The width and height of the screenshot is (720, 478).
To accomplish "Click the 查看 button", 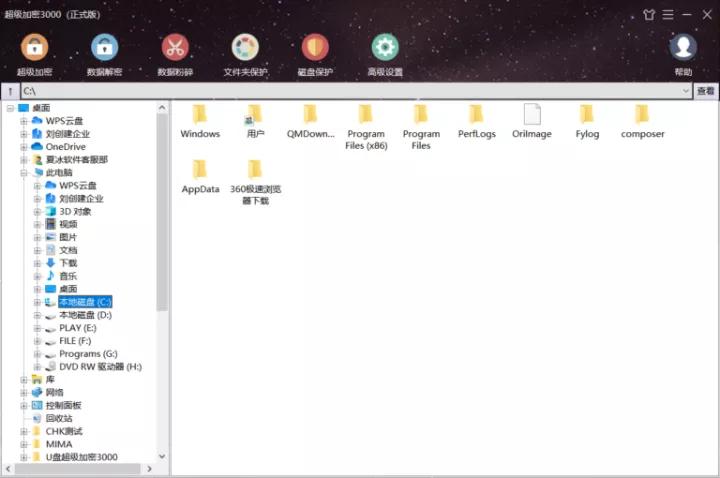I will click(x=706, y=91).
